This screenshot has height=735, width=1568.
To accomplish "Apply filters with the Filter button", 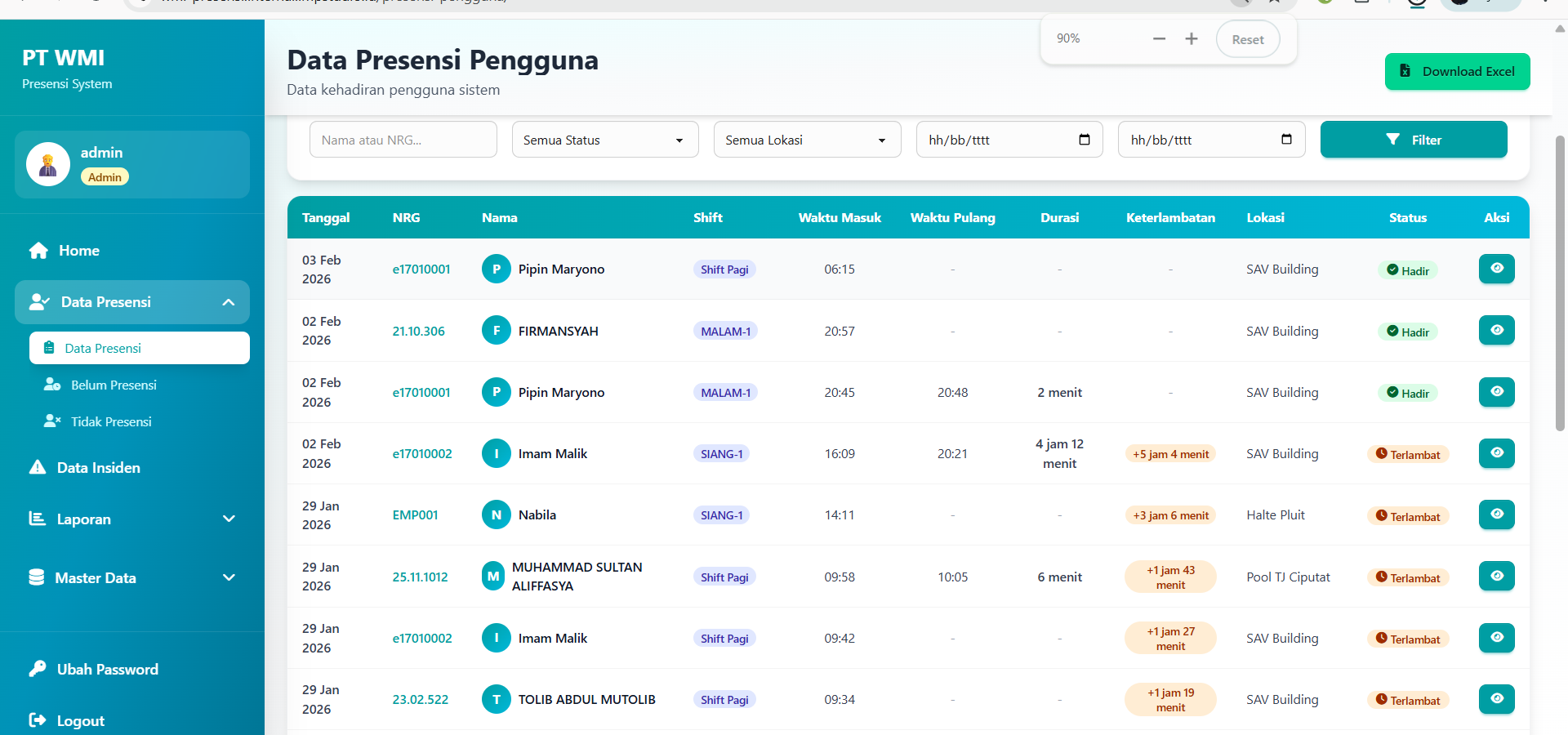I will pyautogui.click(x=1413, y=140).
